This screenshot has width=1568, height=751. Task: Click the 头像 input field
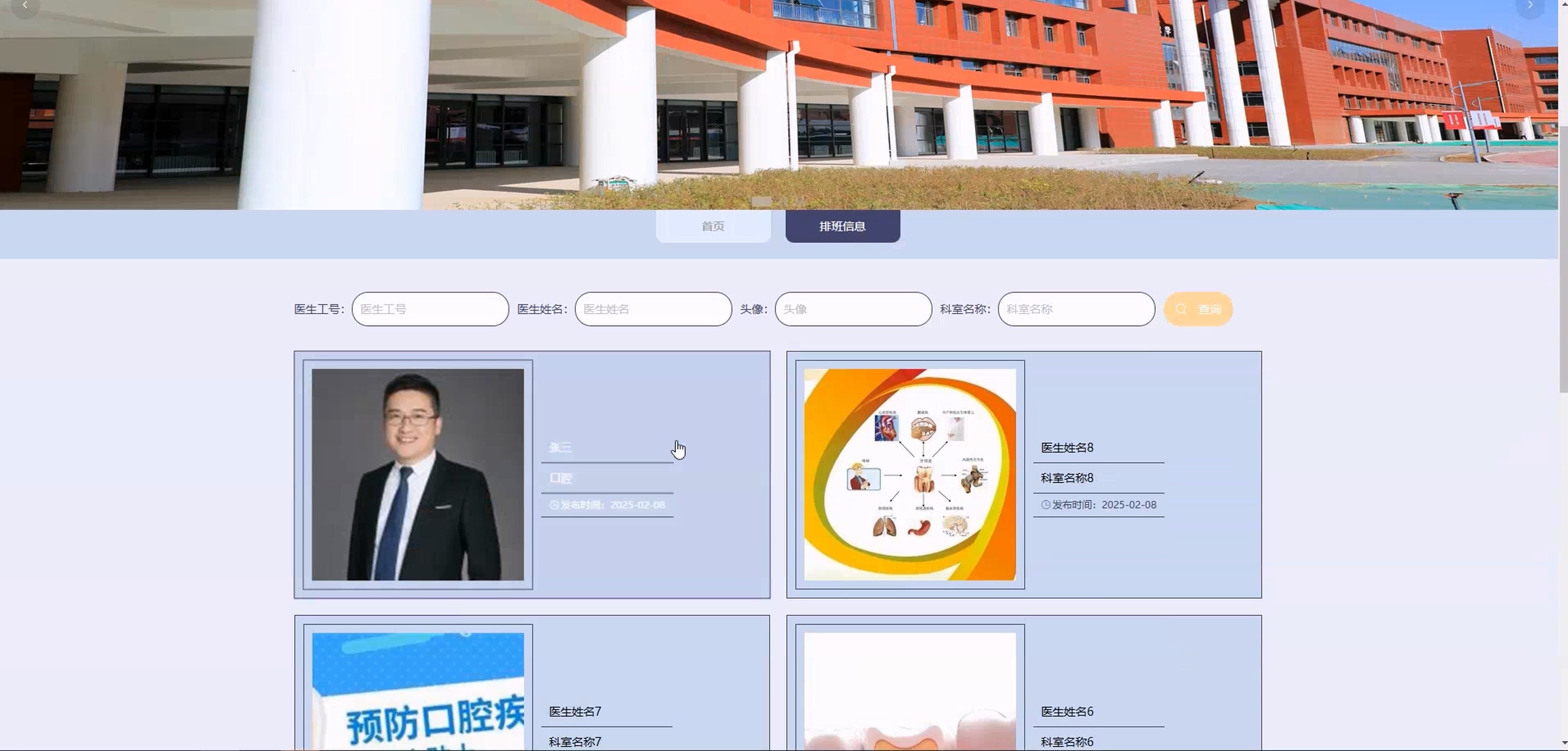853,309
